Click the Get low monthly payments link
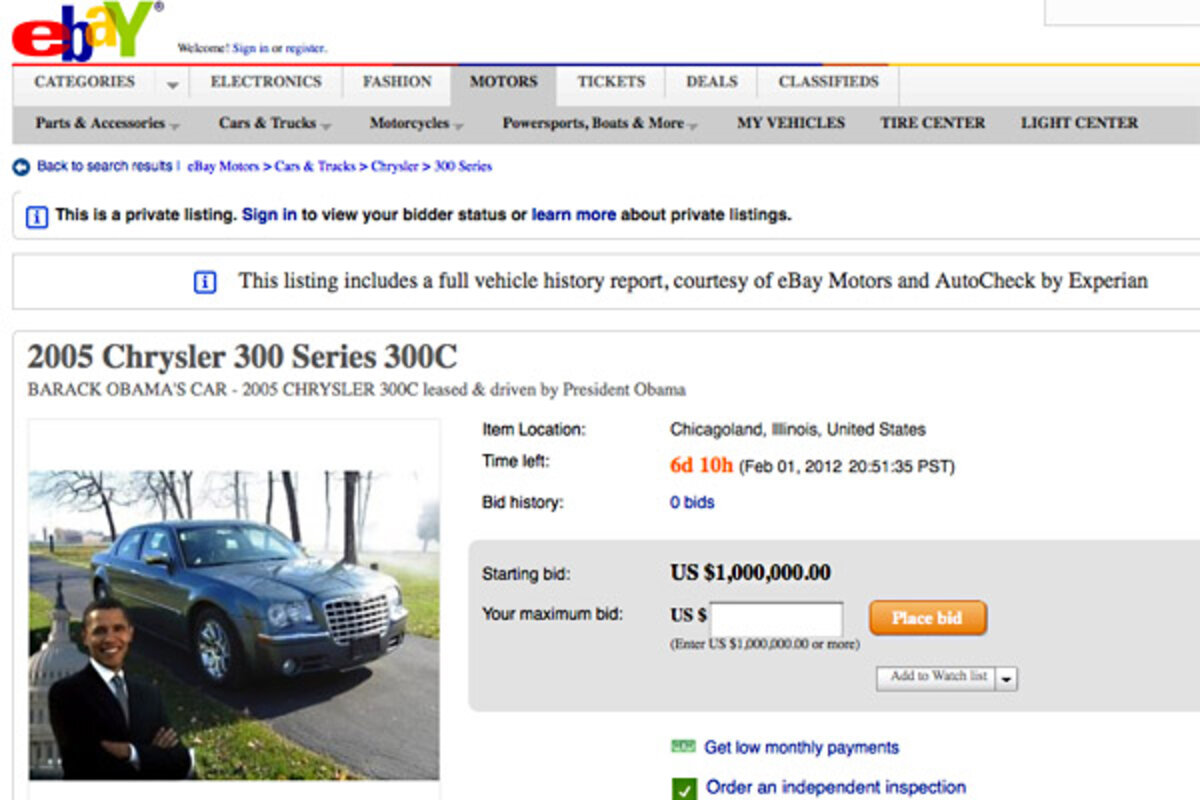 point(801,747)
